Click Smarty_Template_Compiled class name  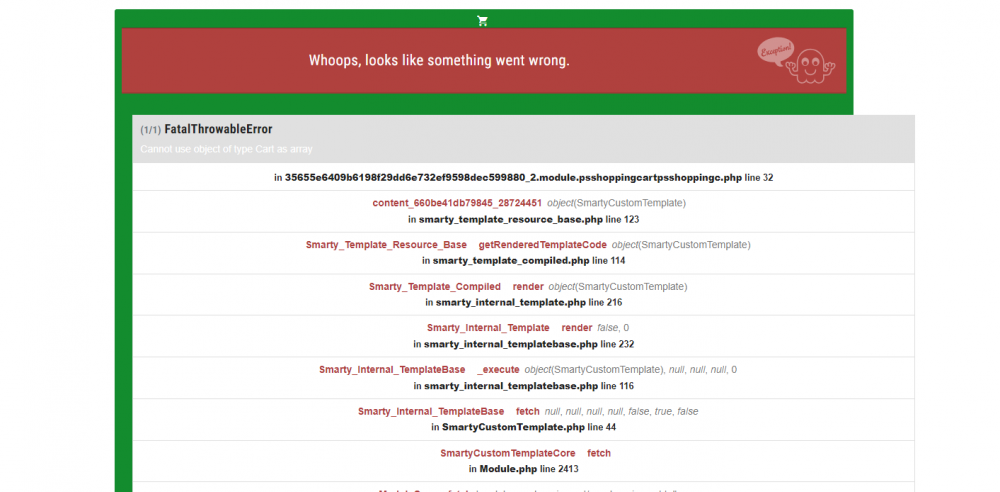tap(435, 287)
